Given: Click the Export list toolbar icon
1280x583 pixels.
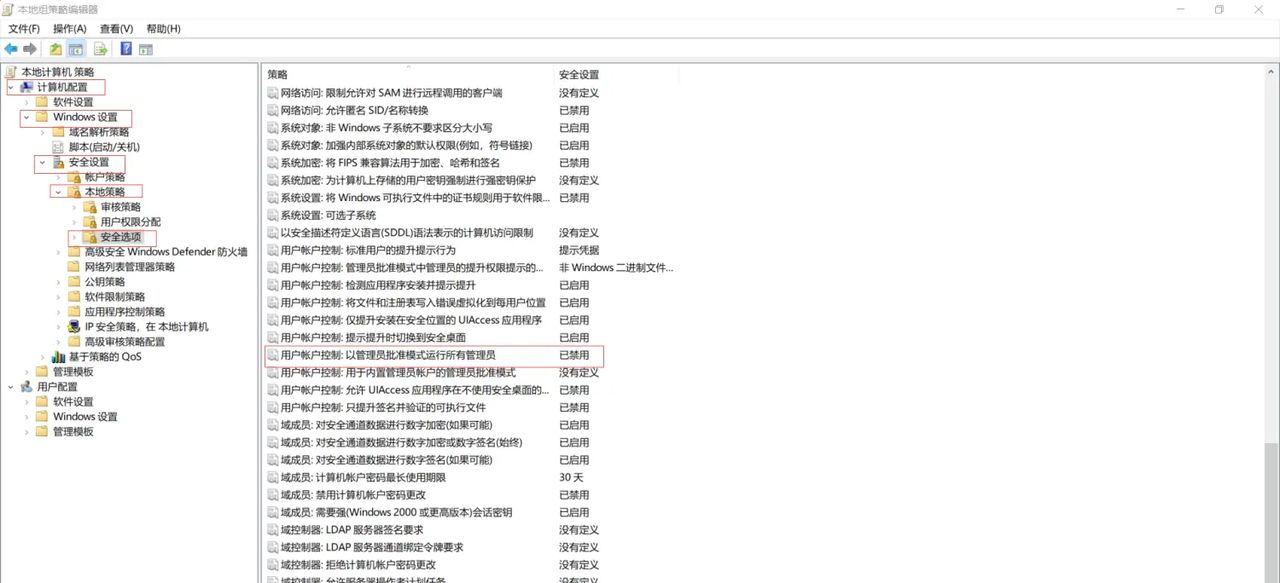Looking at the screenshot, I should [x=101, y=49].
